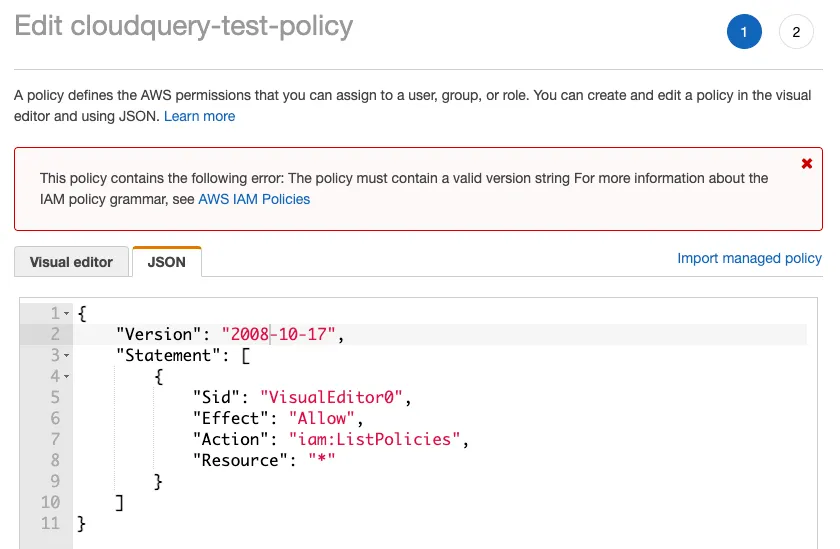This screenshot has width=840, height=549.
Task: Click the "Sid" key on line 5
Action: 216,397
